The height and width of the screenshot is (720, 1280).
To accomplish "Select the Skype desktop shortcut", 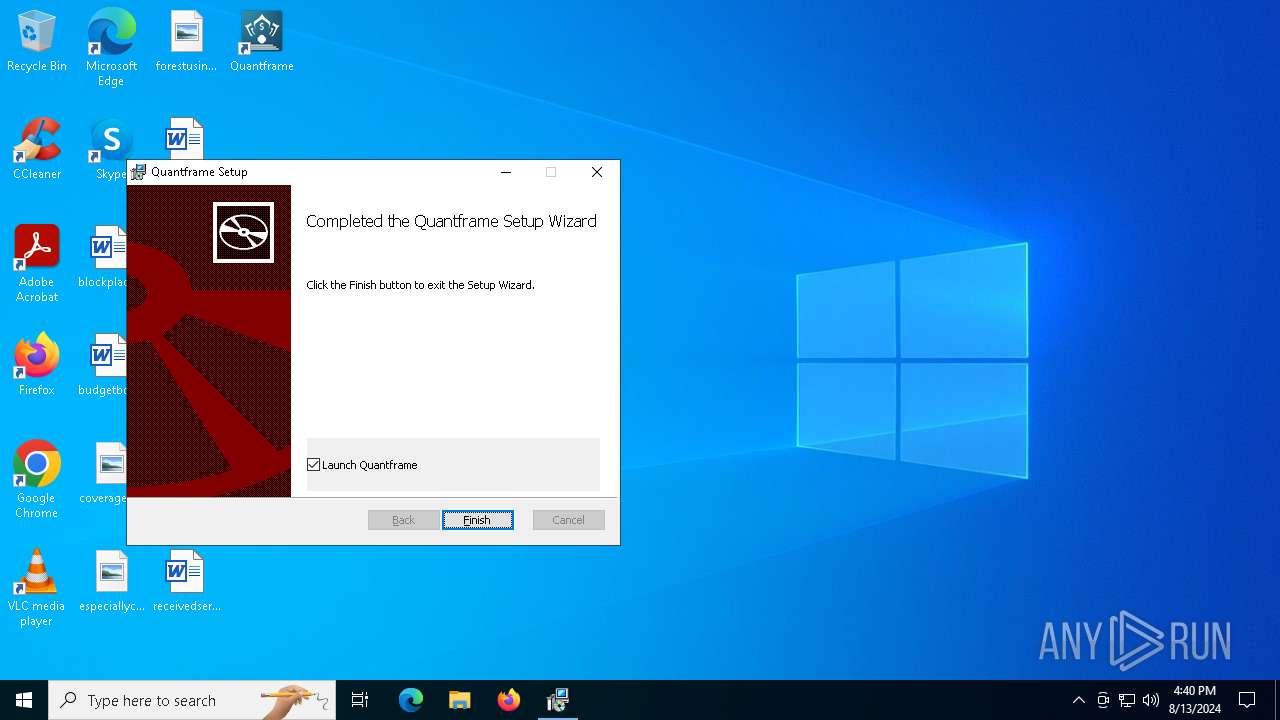I will pos(111,149).
